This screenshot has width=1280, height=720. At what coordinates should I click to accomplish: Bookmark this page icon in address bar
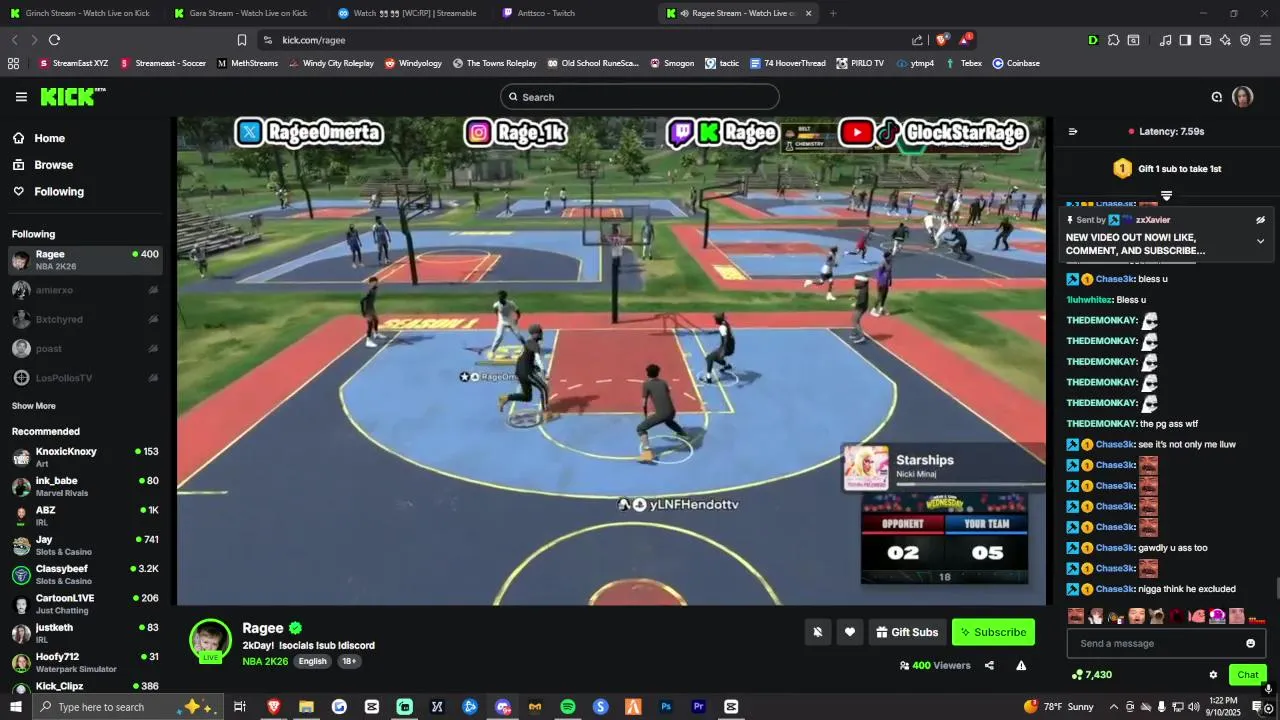241,40
